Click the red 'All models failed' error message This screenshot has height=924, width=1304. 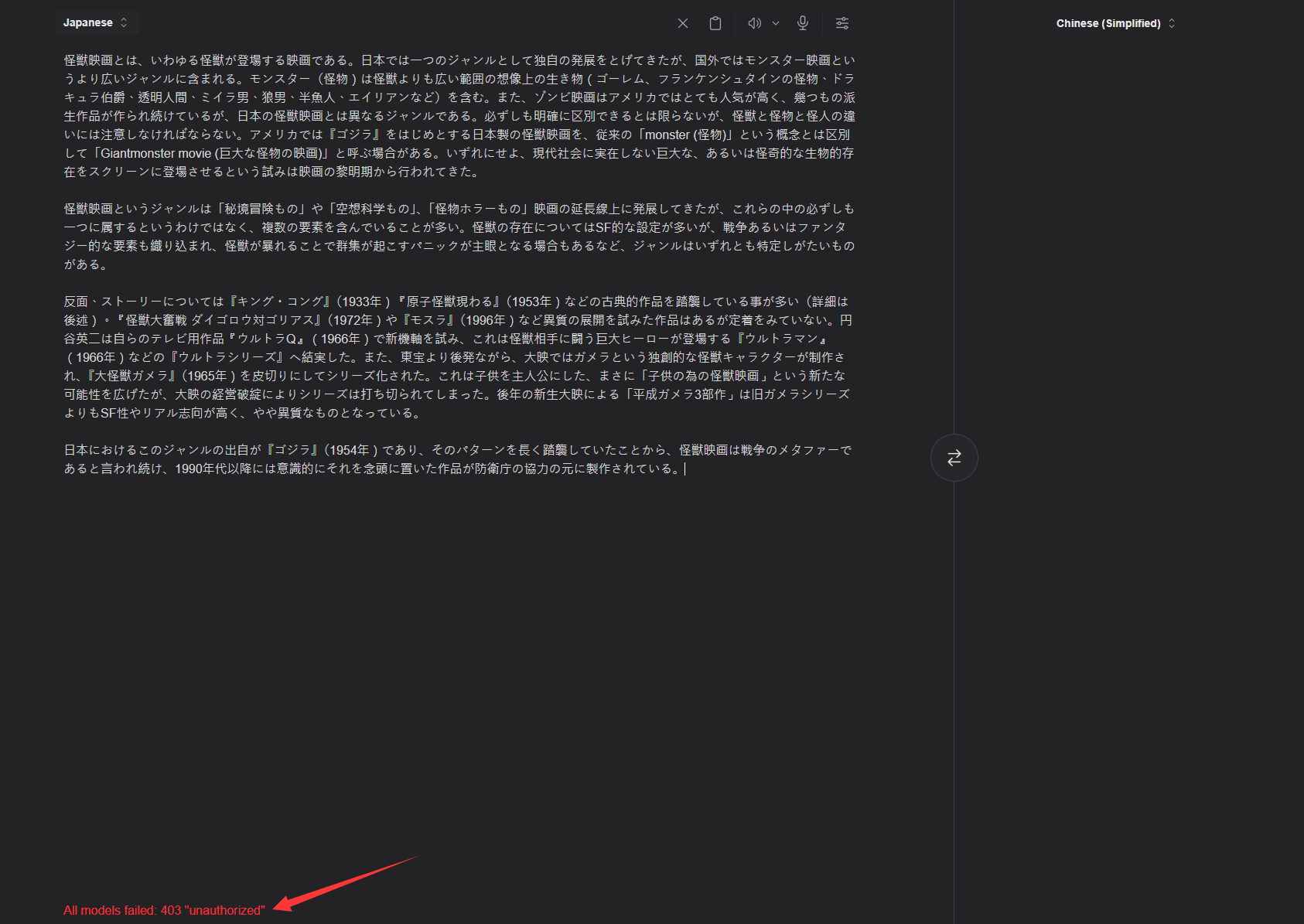click(x=164, y=910)
